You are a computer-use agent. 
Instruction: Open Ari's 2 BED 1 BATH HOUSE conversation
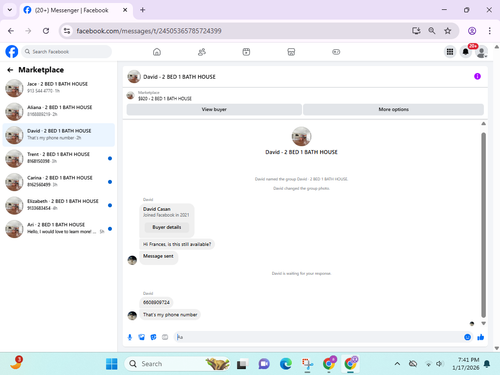click(x=59, y=229)
